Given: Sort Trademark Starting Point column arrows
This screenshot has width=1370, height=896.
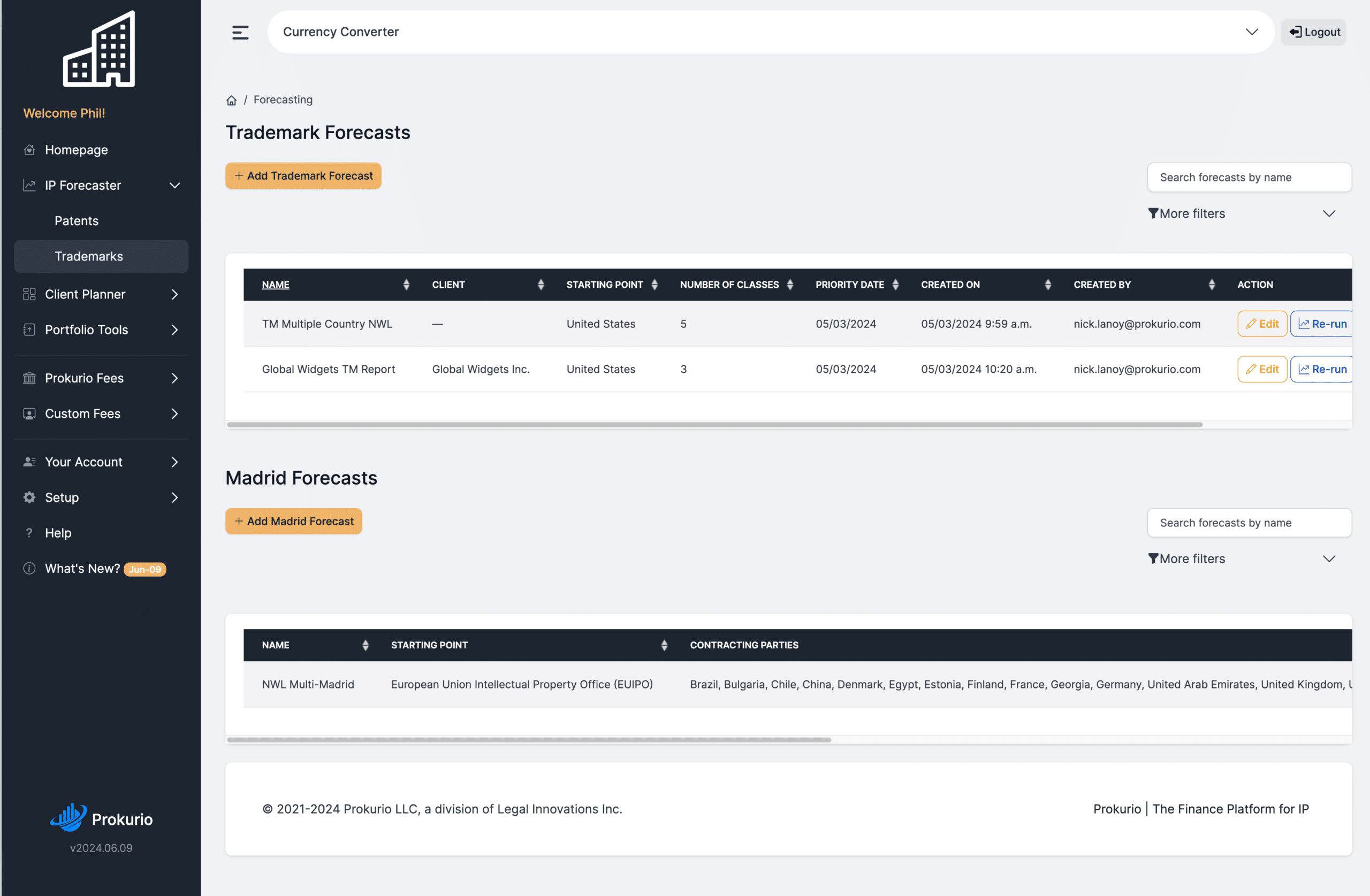Looking at the screenshot, I should coord(654,284).
